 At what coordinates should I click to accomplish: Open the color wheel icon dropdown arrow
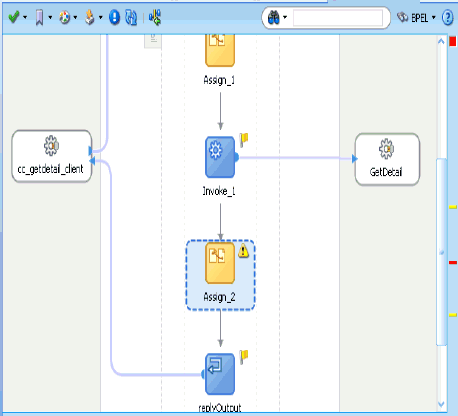(75, 17)
